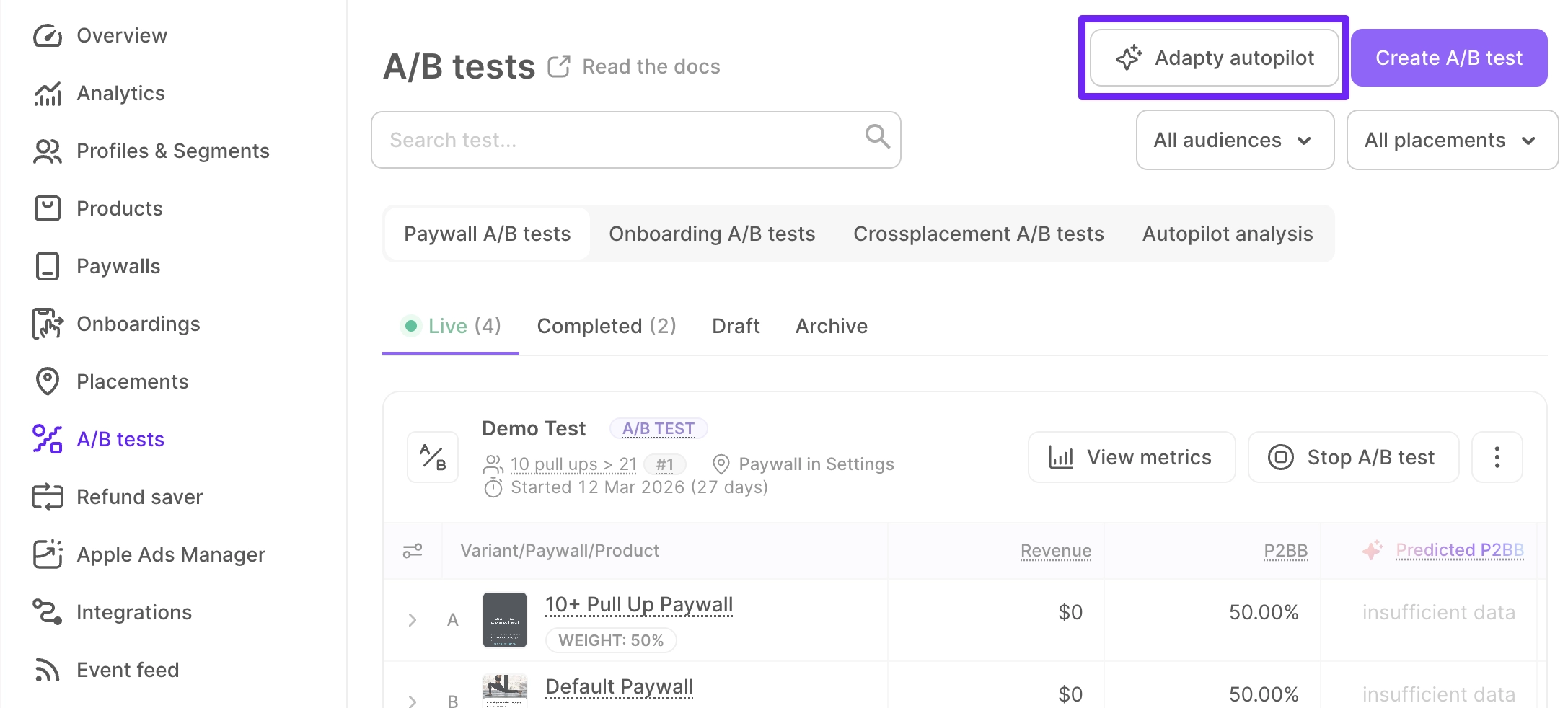Open the Autopilot analysis tab
The height and width of the screenshot is (708, 1568).
pos(1227,233)
